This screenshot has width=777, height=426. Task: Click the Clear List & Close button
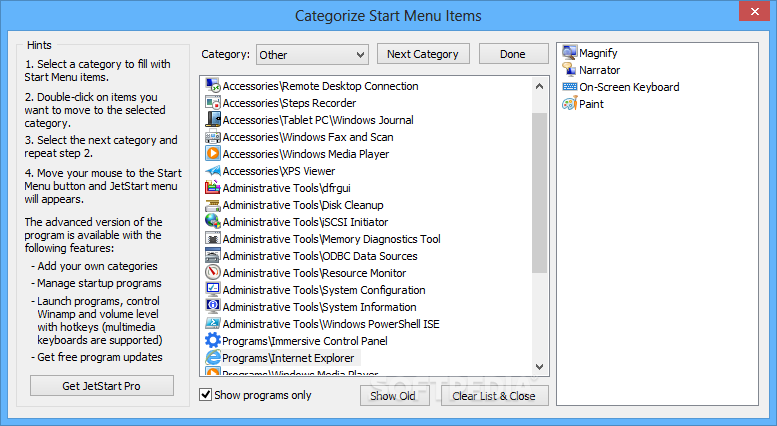coord(494,396)
